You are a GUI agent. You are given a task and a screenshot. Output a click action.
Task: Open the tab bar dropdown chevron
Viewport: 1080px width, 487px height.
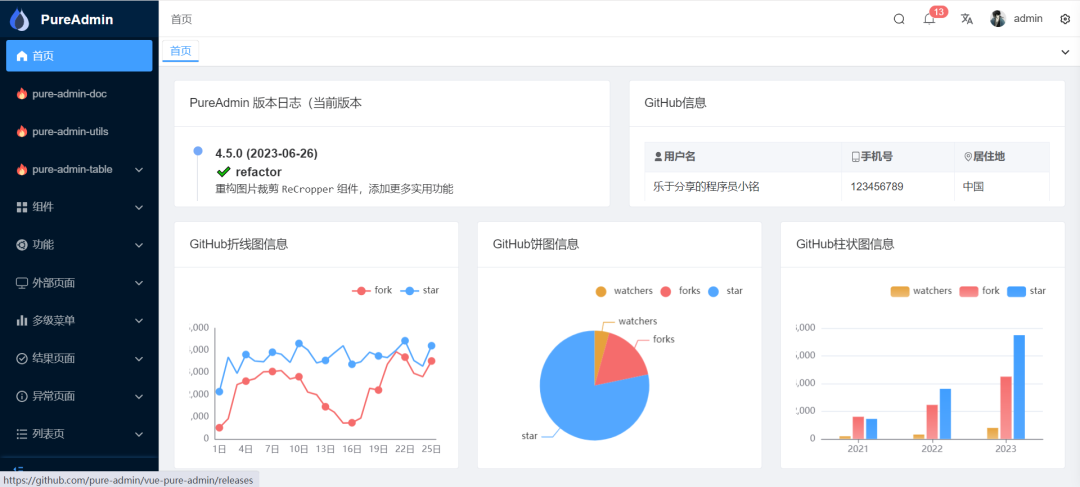point(1065,52)
